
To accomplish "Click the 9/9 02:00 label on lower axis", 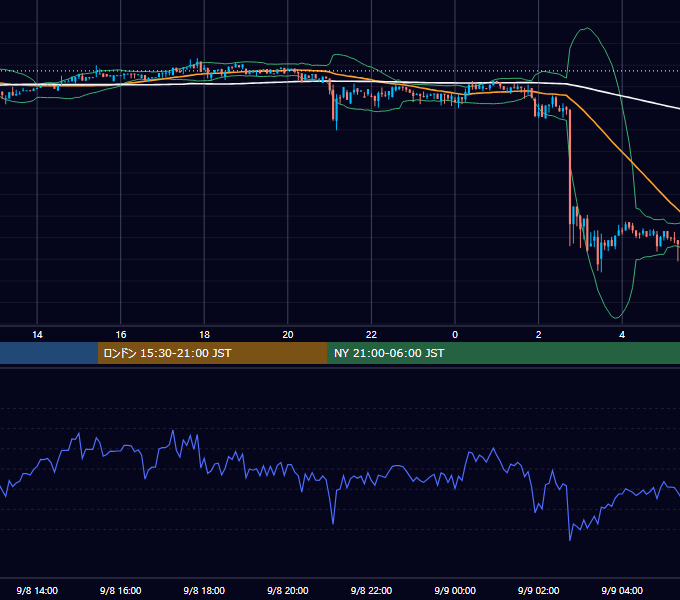I will [539, 590].
